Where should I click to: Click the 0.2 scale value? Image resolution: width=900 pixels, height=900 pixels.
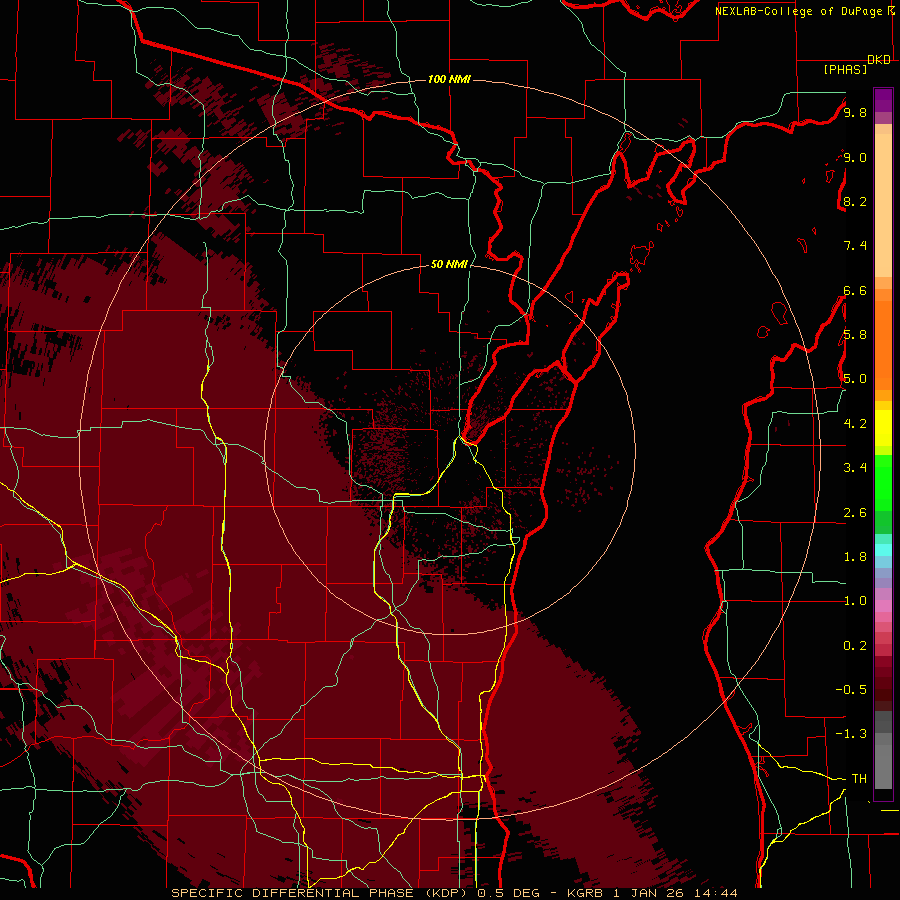point(855,646)
